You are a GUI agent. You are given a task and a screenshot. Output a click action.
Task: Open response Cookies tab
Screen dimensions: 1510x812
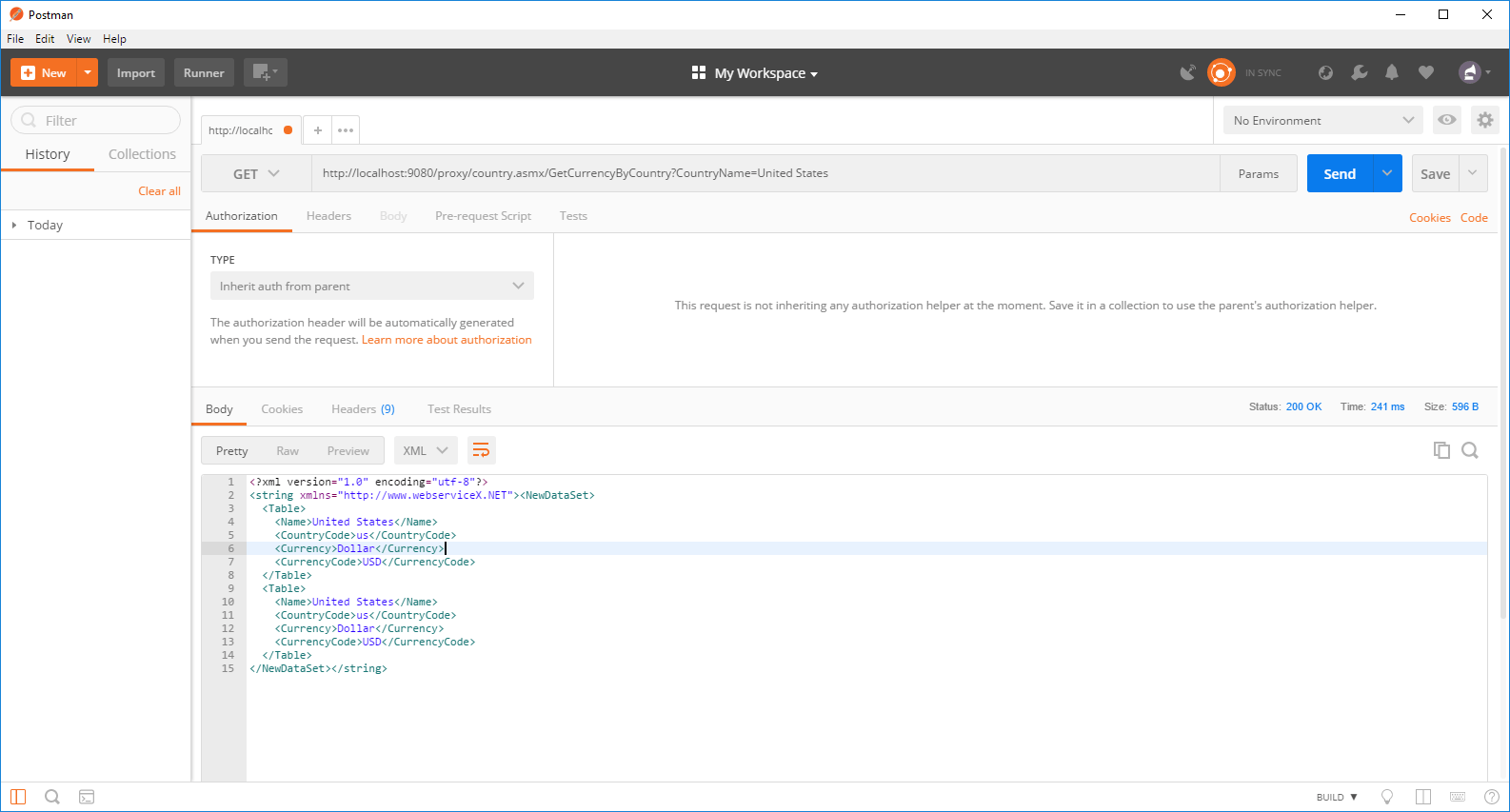(282, 409)
